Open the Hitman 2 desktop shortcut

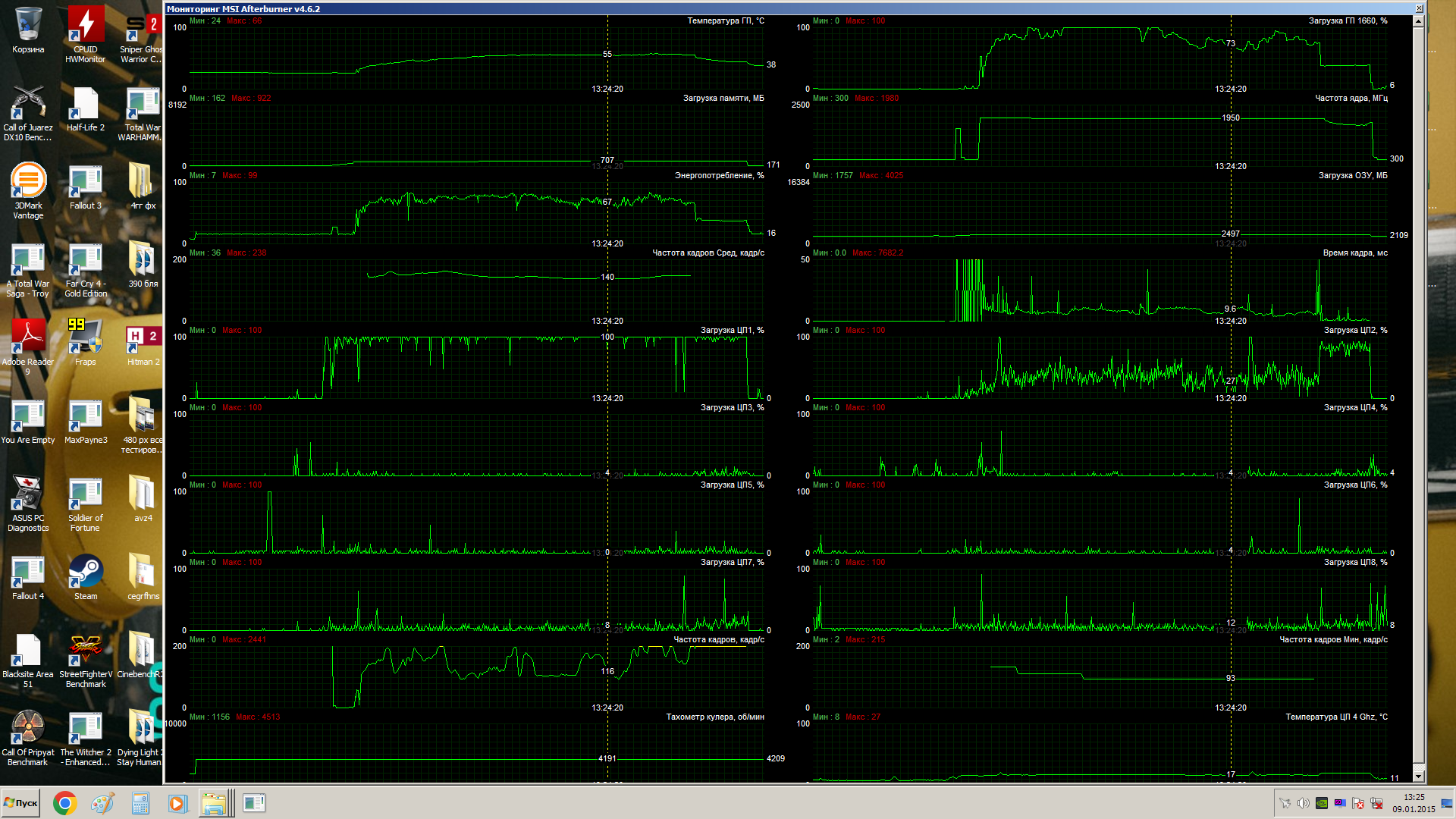point(143,338)
